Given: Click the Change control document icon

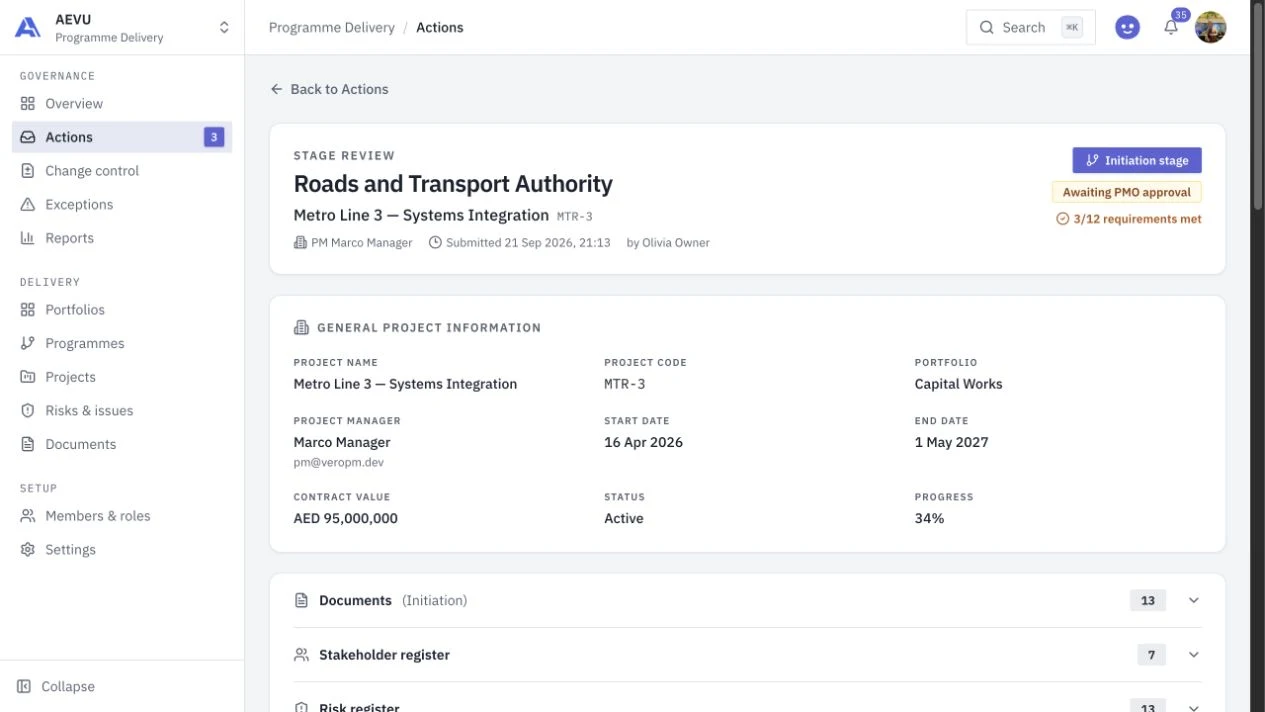Looking at the screenshot, I should [28, 171].
